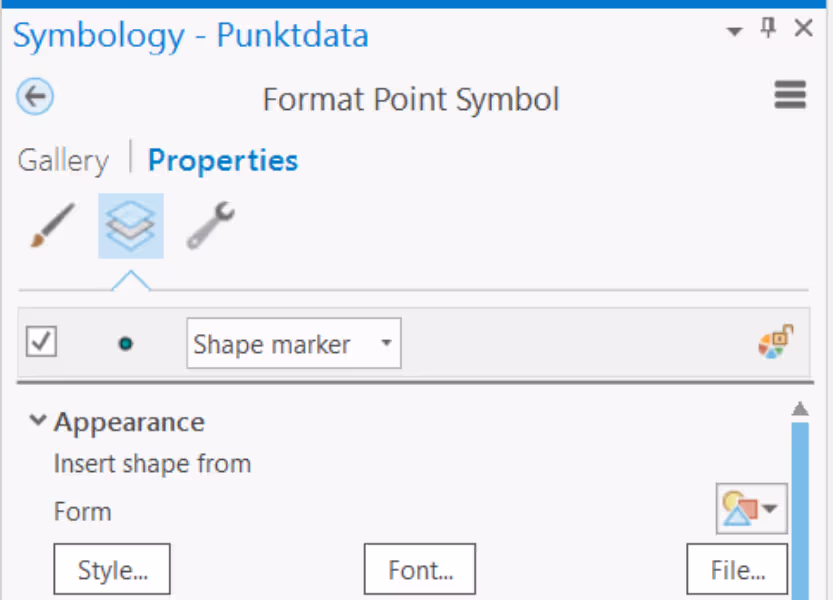
Task: Click the color lock icon on layer row
Action: point(776,342)
